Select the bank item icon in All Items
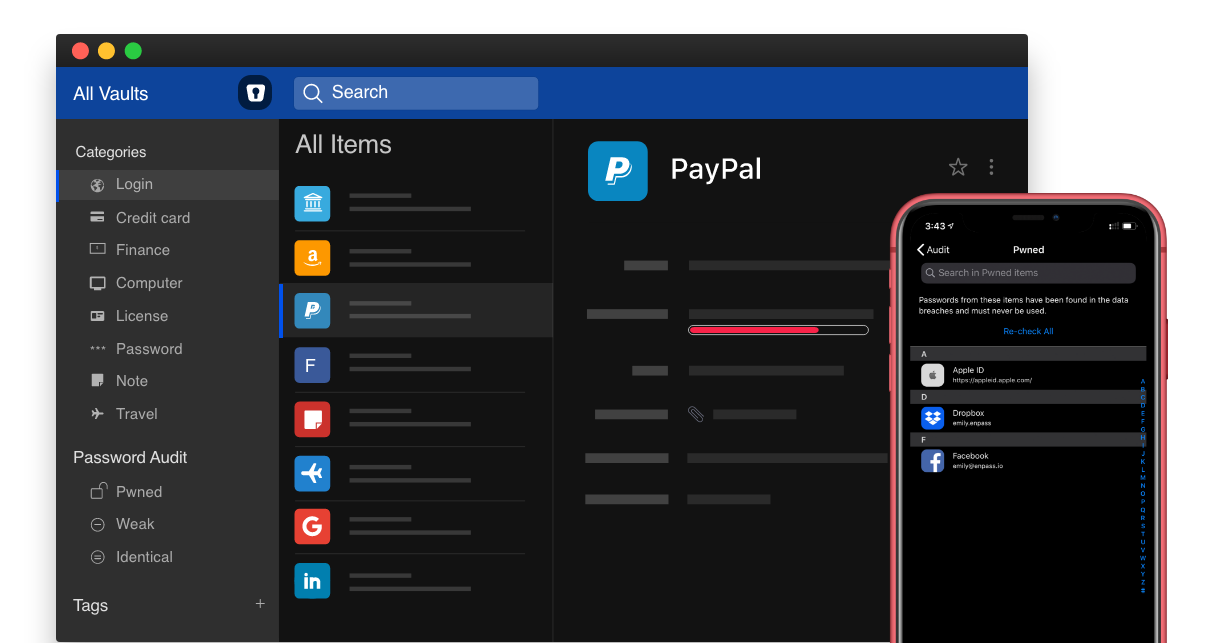The image size is (1210, 643). click(x=312, y=203)
